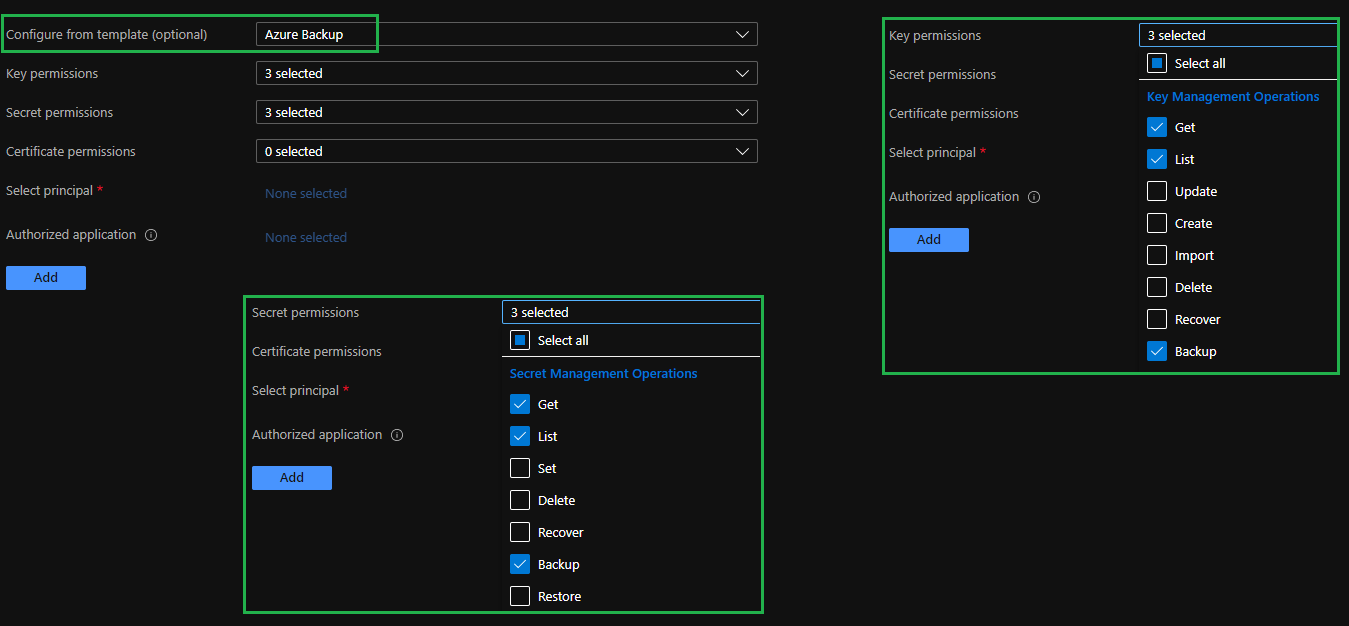
Task: Click Configure from template (optional) label
Action: coord(107,34)
